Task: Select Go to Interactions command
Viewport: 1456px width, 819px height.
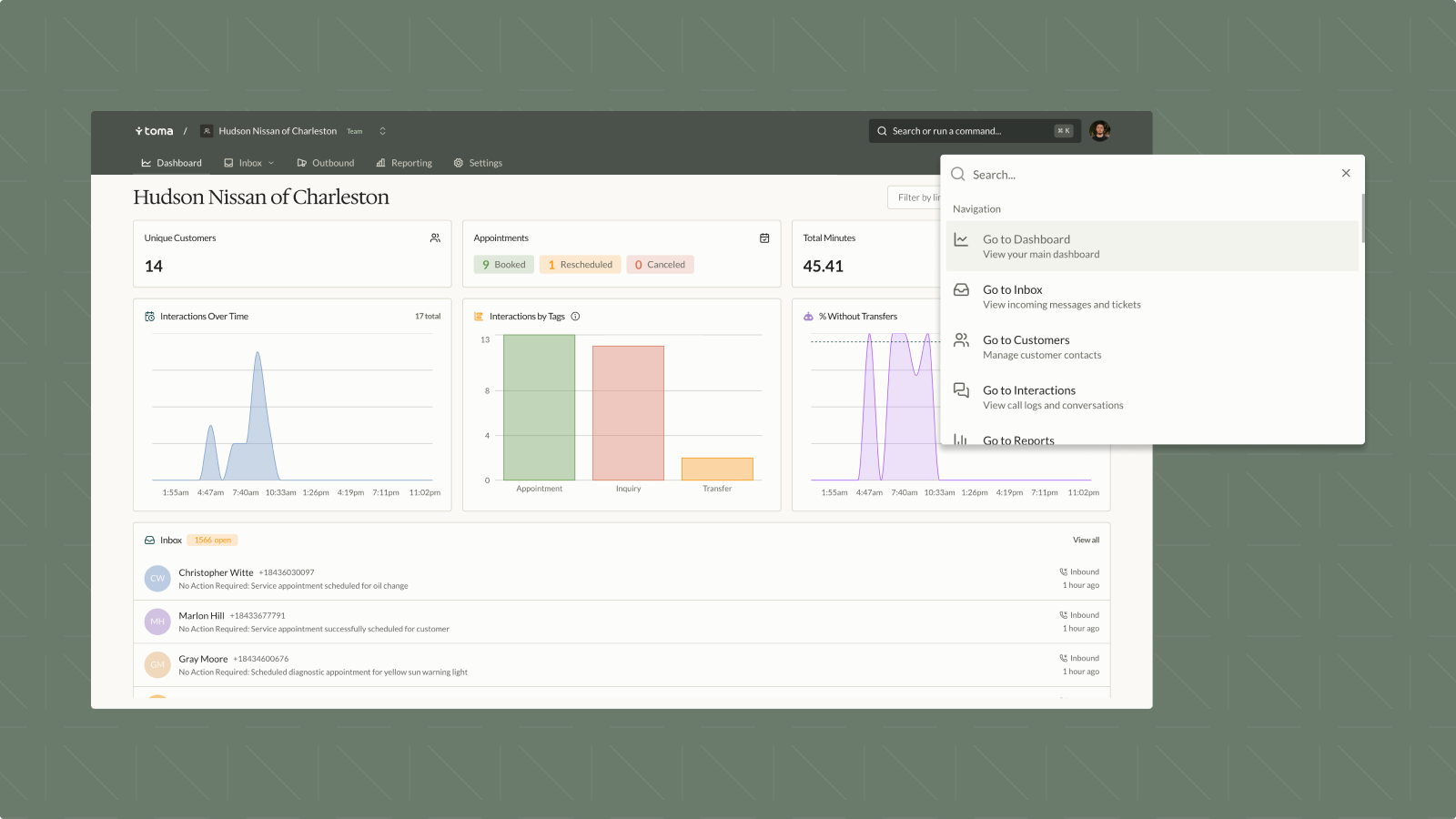Action: 1152,398
